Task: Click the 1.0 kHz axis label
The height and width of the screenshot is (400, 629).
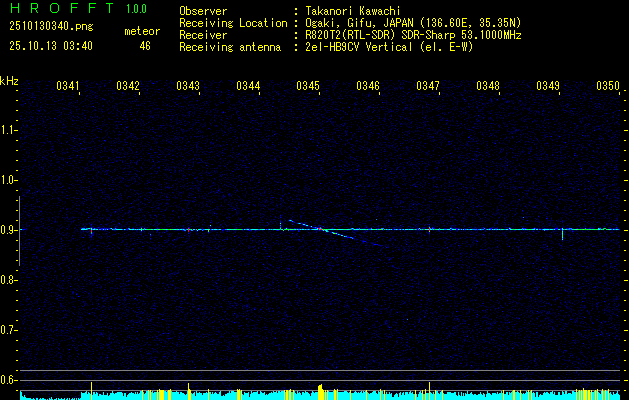Action: tap(7, 180)
